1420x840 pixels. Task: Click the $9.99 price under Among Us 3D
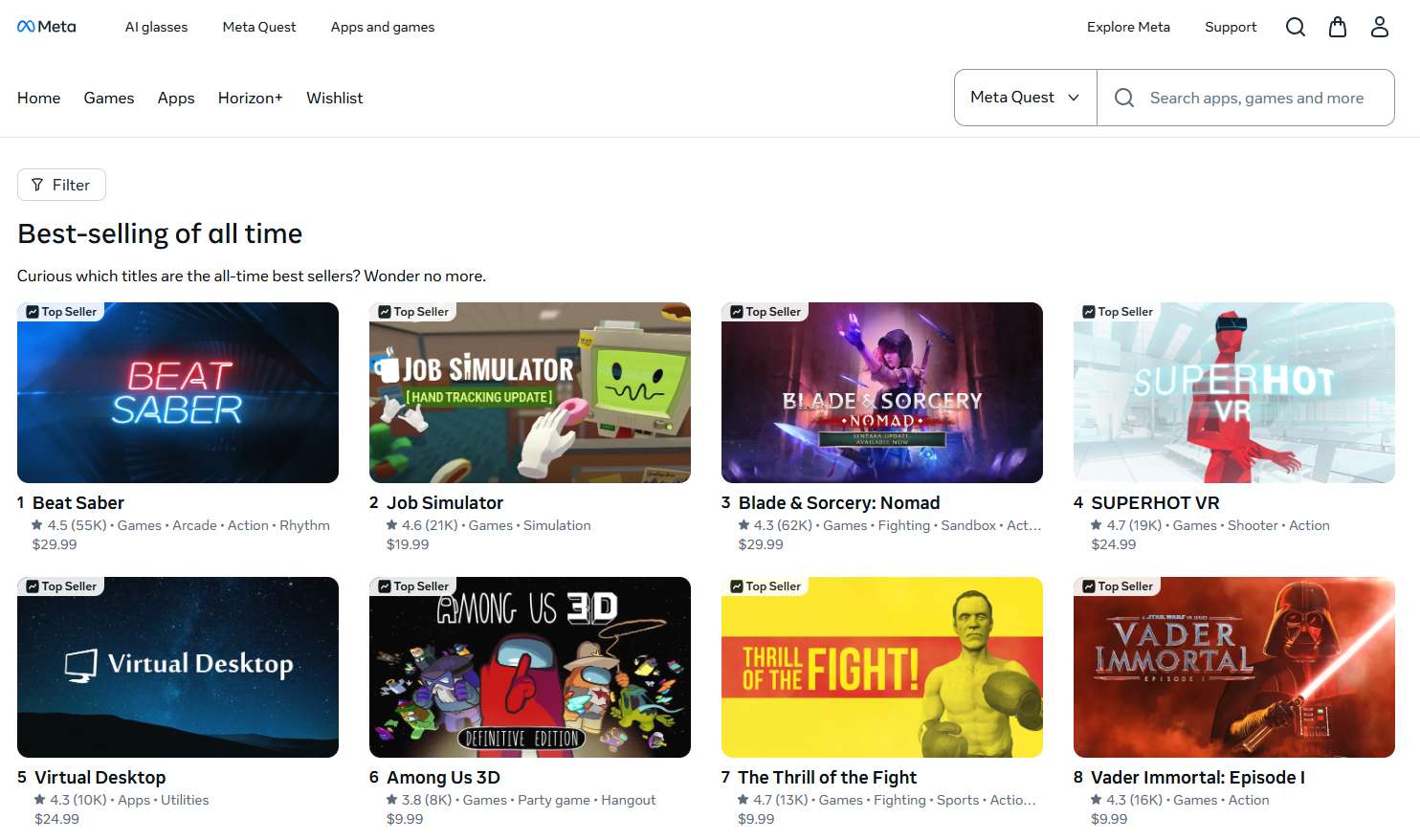(405, 819)
